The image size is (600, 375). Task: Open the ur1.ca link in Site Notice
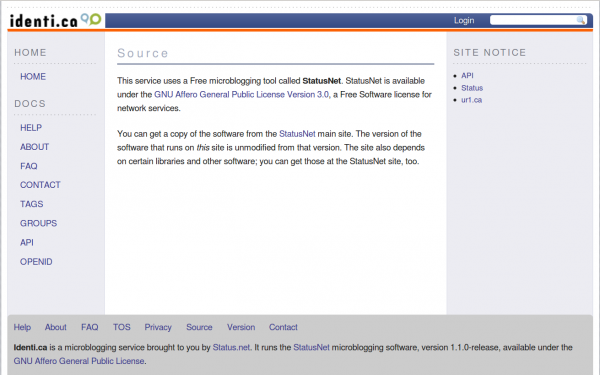[x=471, y=100]
